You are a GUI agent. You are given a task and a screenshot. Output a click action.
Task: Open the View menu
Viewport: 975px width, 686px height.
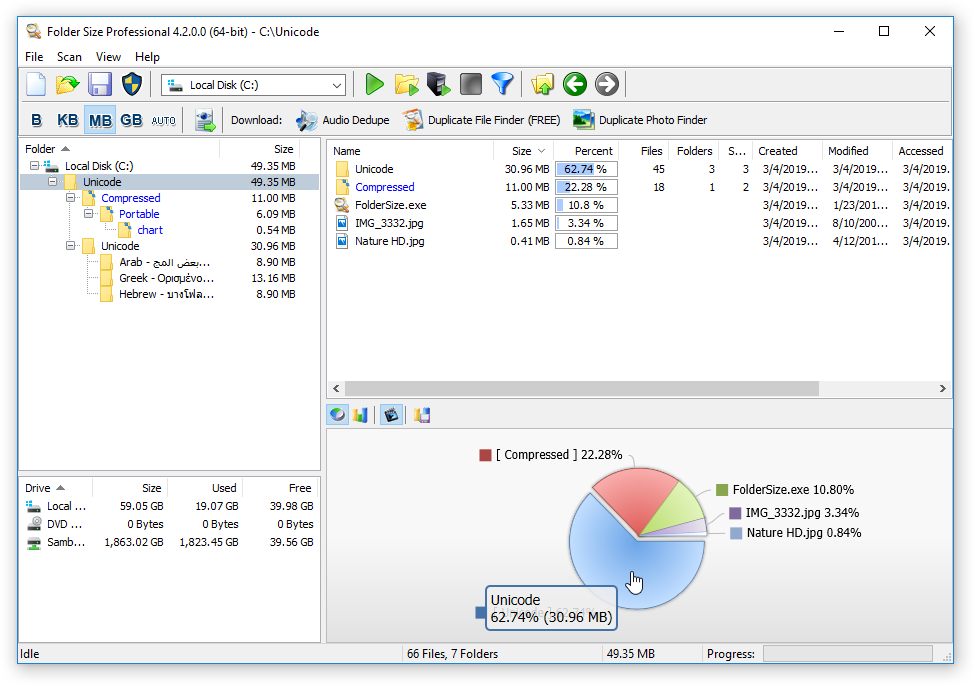pos(108,57)
